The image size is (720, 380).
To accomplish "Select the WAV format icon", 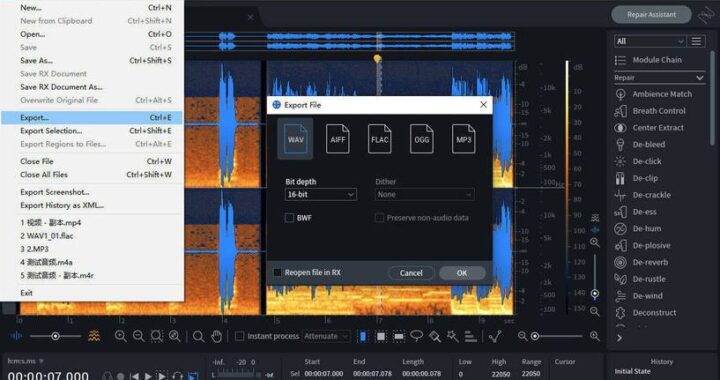I will (x=295, y=139).
